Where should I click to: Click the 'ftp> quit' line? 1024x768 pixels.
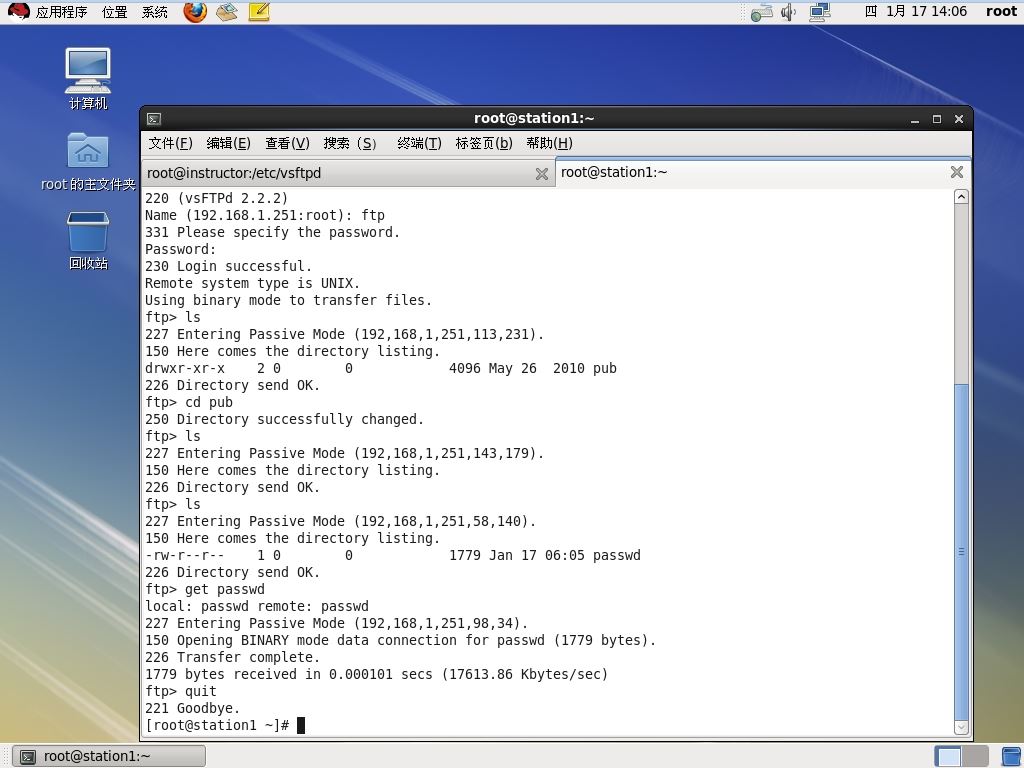pyautogui.click(x=181, y=691)
